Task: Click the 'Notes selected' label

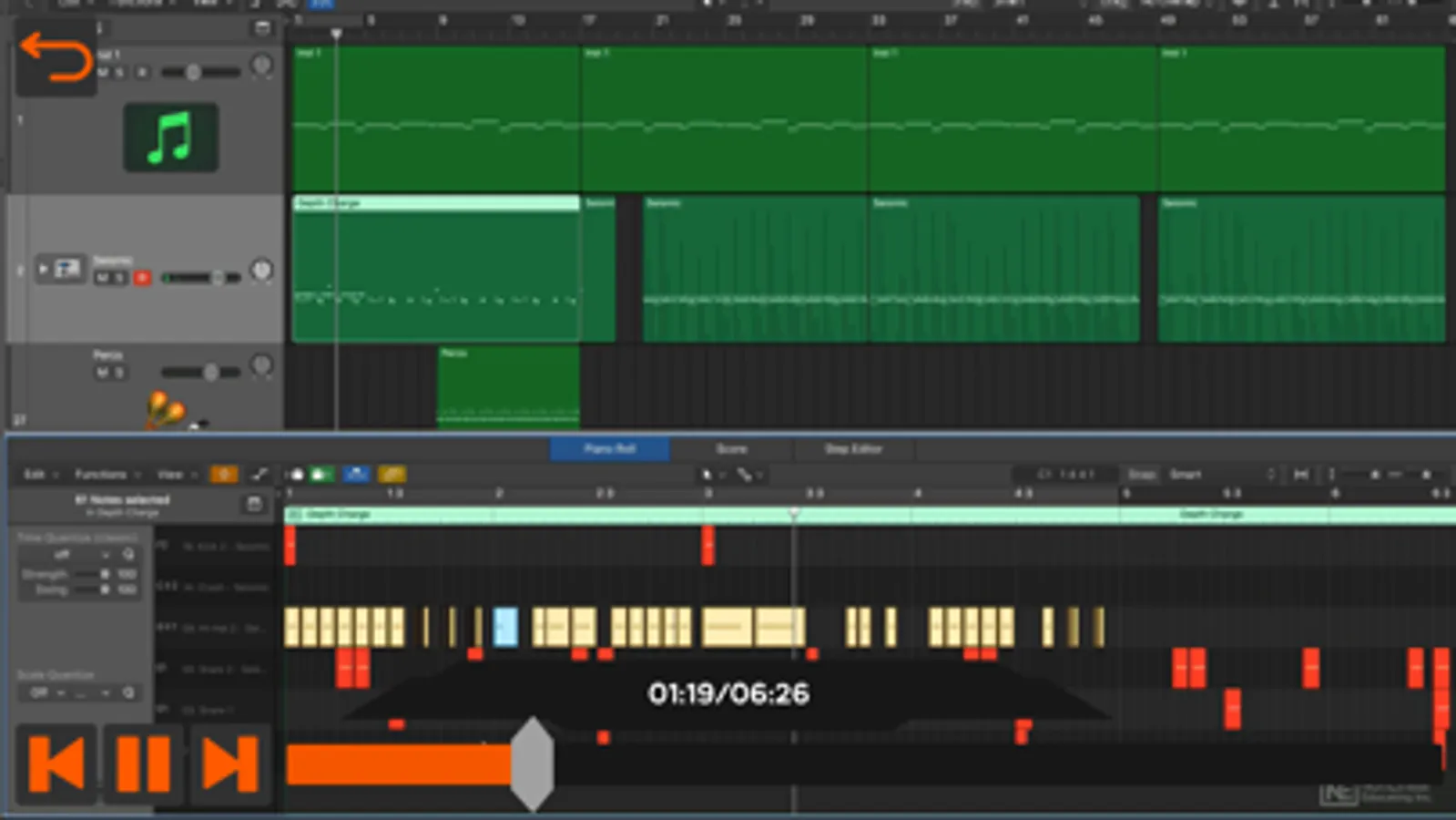Action: (x=122, y=499)
